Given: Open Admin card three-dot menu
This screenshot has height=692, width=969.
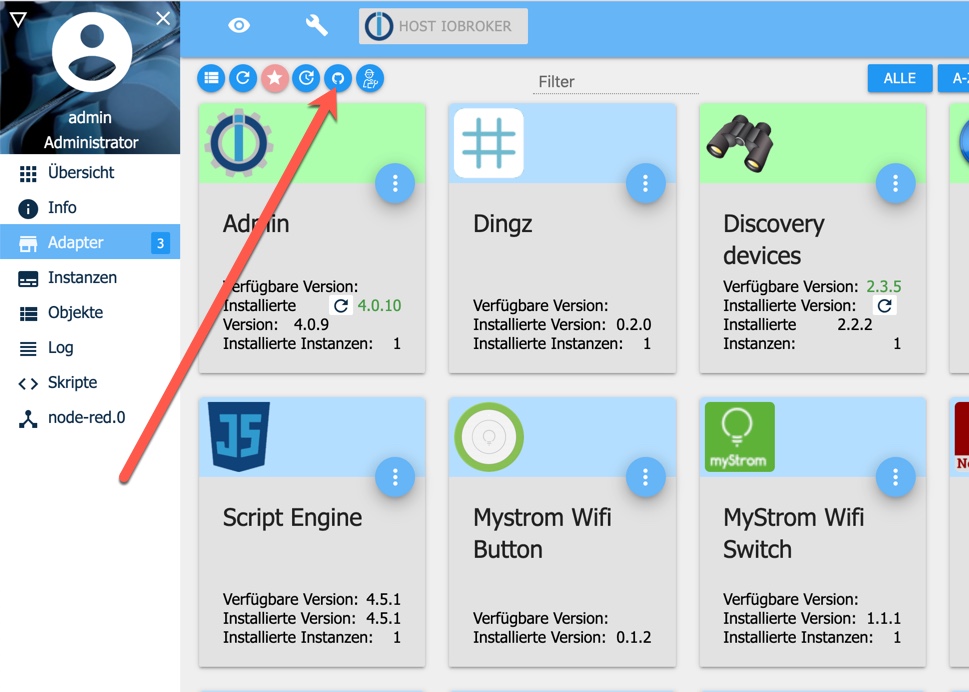Looking at the screenshot, I should coord(395,183).
